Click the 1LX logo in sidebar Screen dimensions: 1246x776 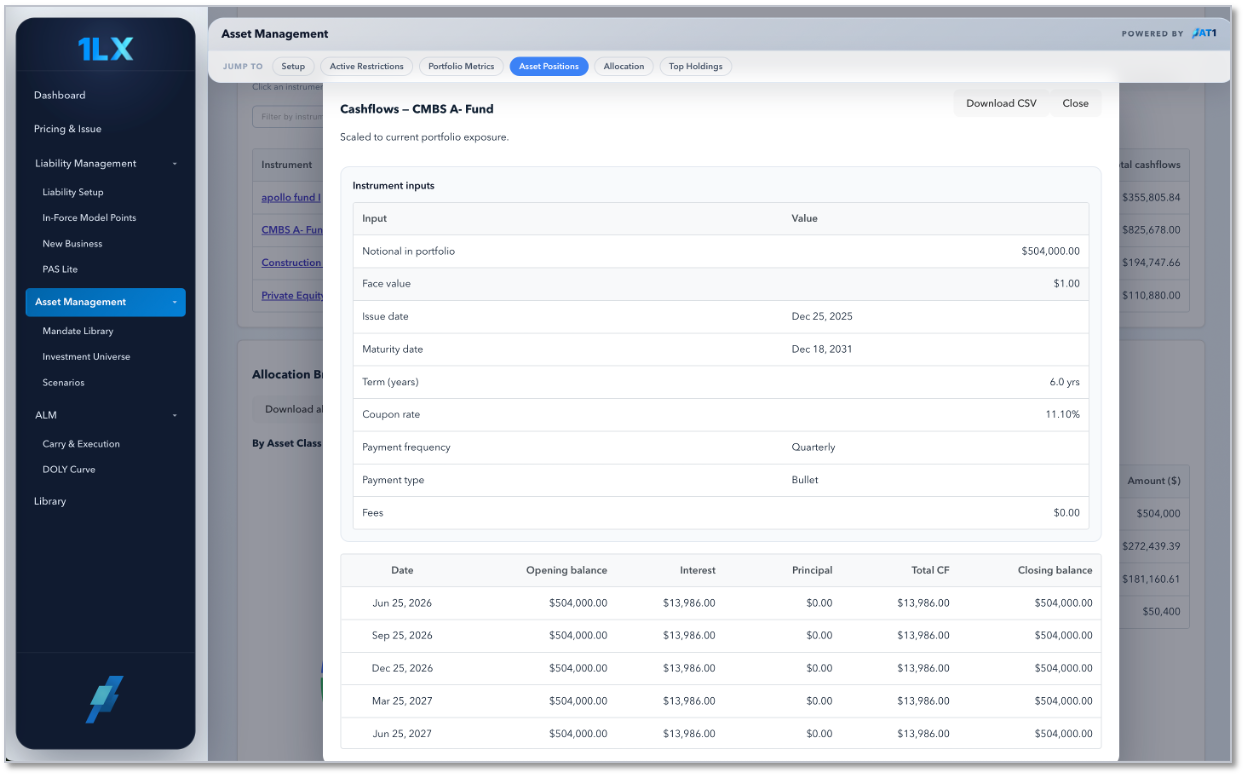click(x=106, y=49)
